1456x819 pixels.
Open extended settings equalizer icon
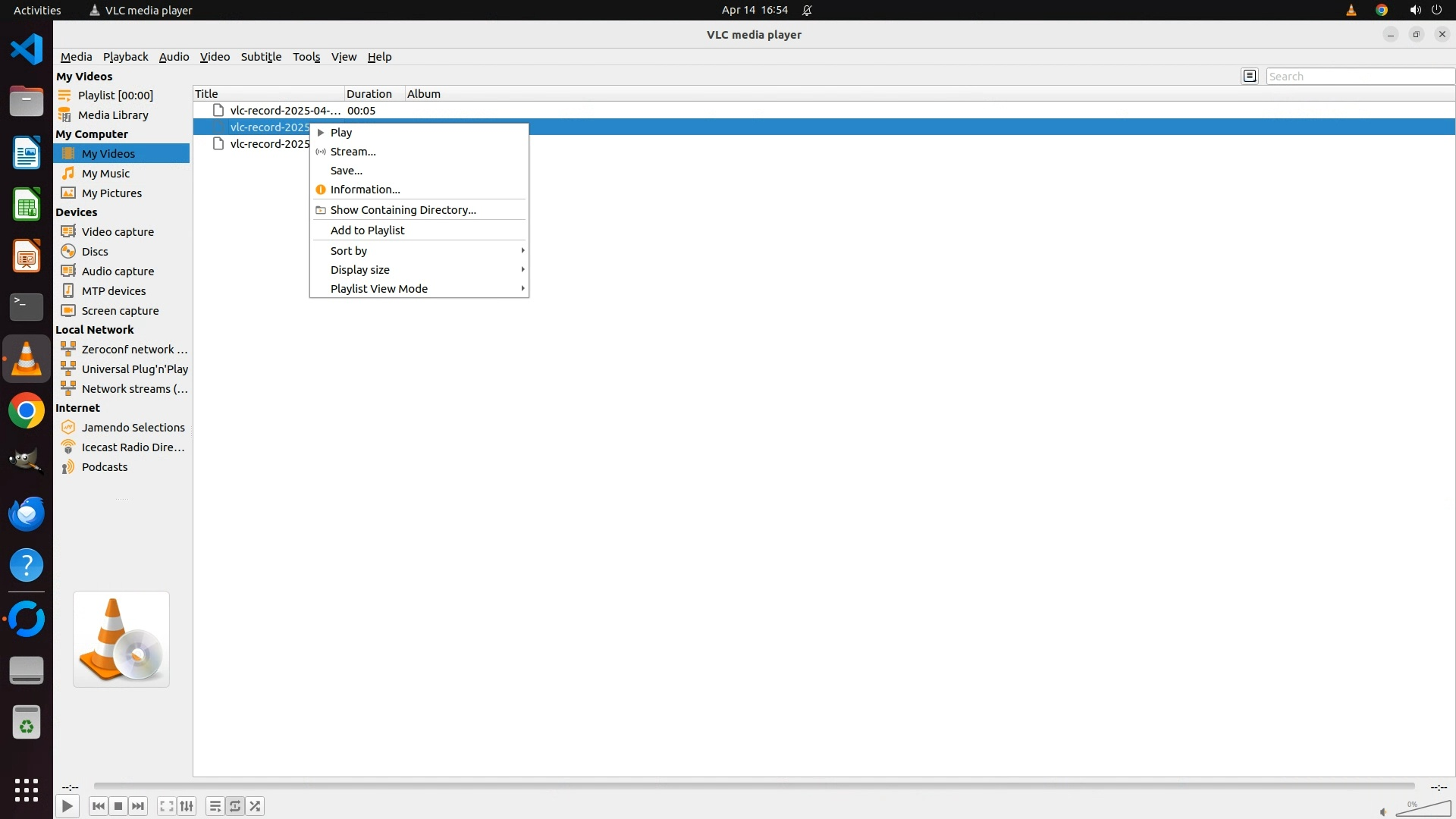point(187,806)
